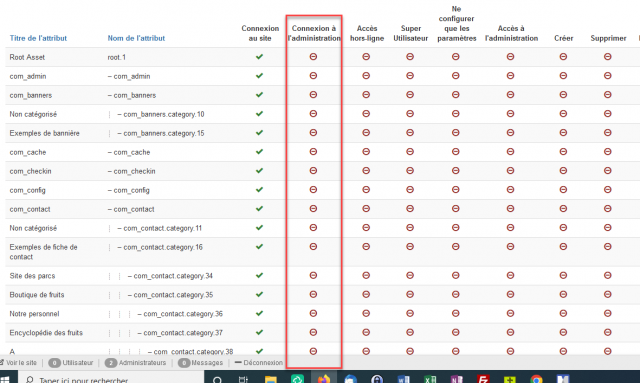Click Encyclopédie des fruits row Supprimer denied icon
Image resolution: width=640 pixels, height=383 pixels.
(x=608, y=332)
